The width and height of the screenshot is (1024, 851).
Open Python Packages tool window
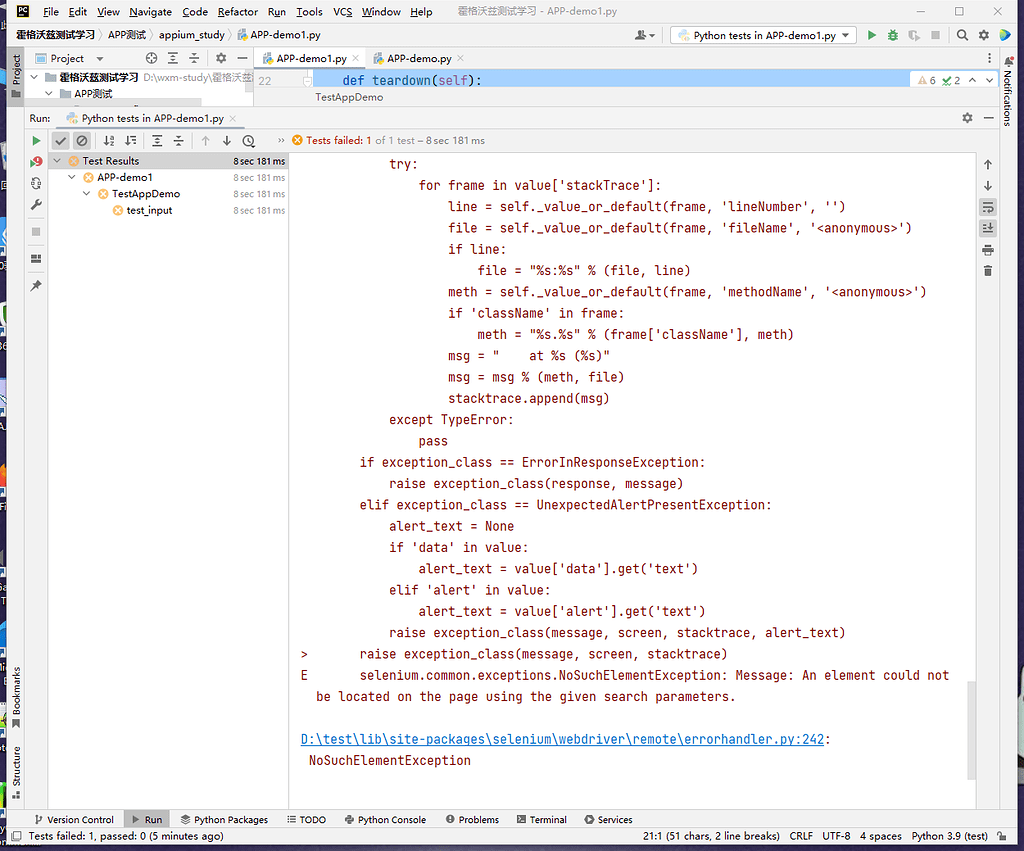tap(224, 819)
